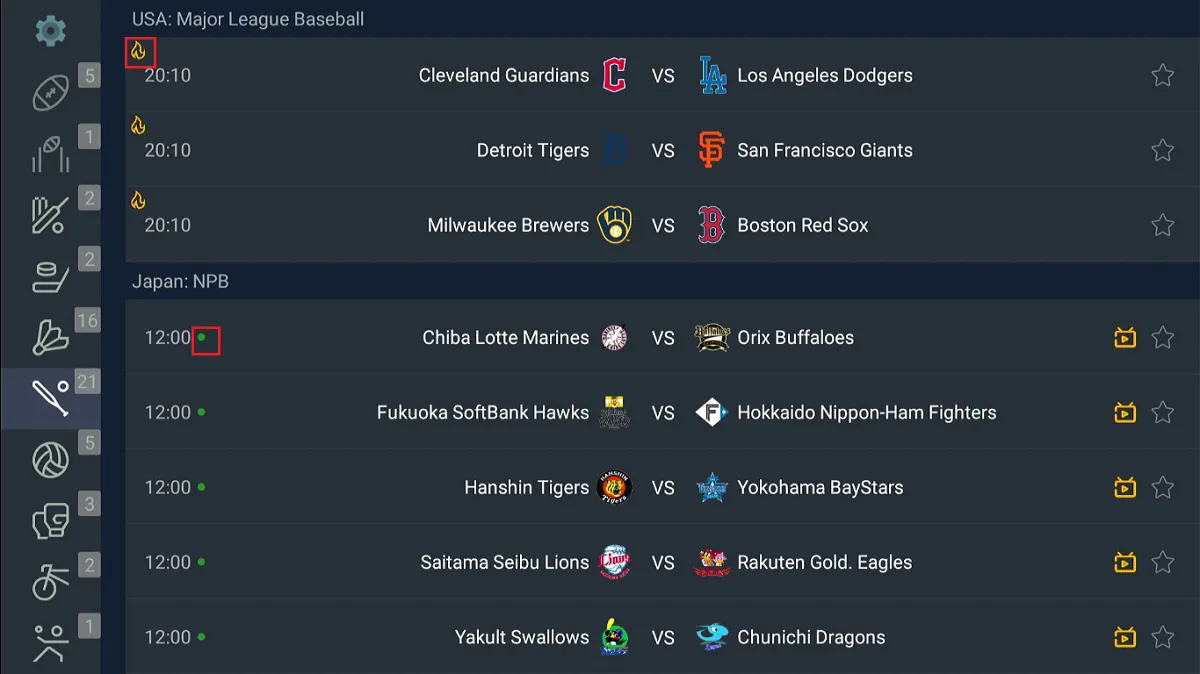Open the settings gear in sidebar
This screenshot has height=674, width=1200.
(50, 30)
